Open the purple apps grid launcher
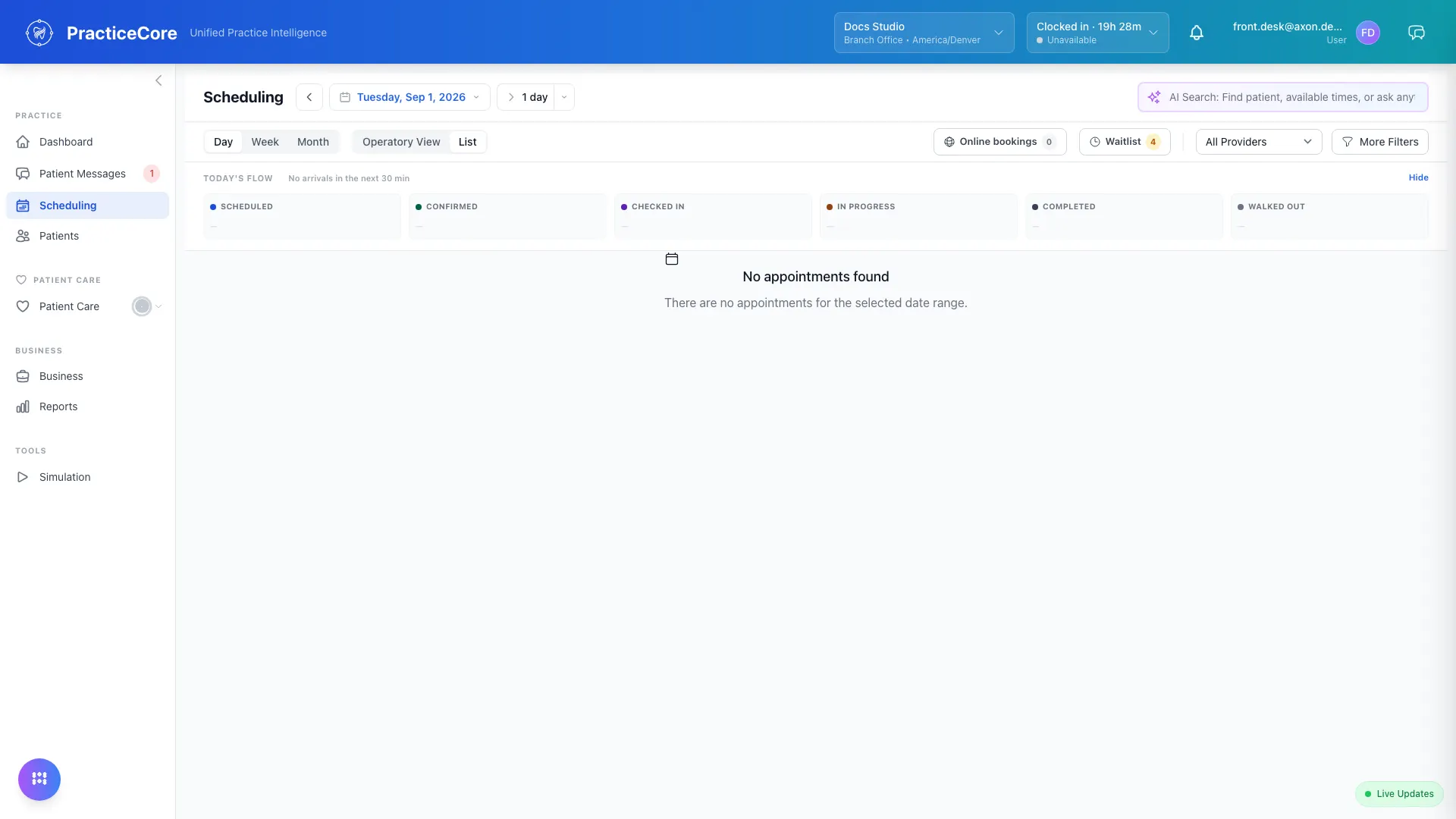The height and width of the screenshot is (819, 1456). point(39,779)
